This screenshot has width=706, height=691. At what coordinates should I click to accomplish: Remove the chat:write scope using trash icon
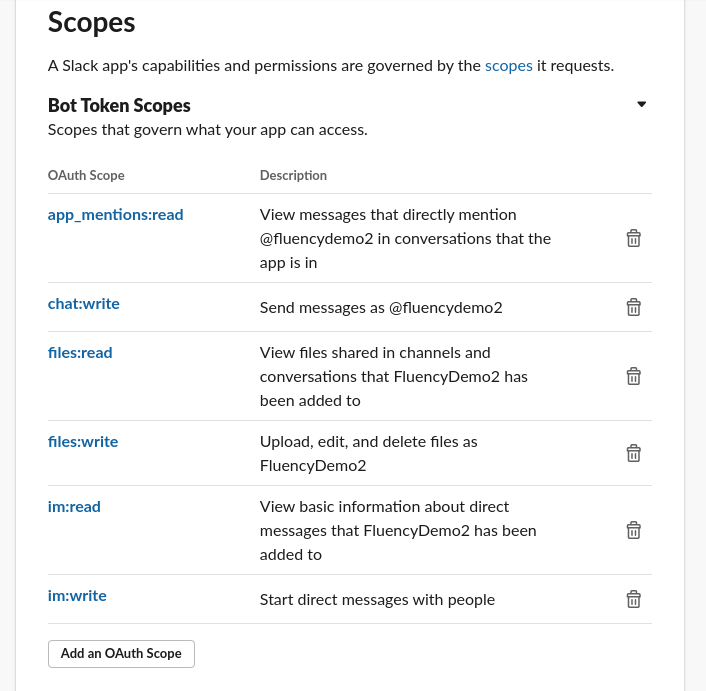click(x=634, y=307)
